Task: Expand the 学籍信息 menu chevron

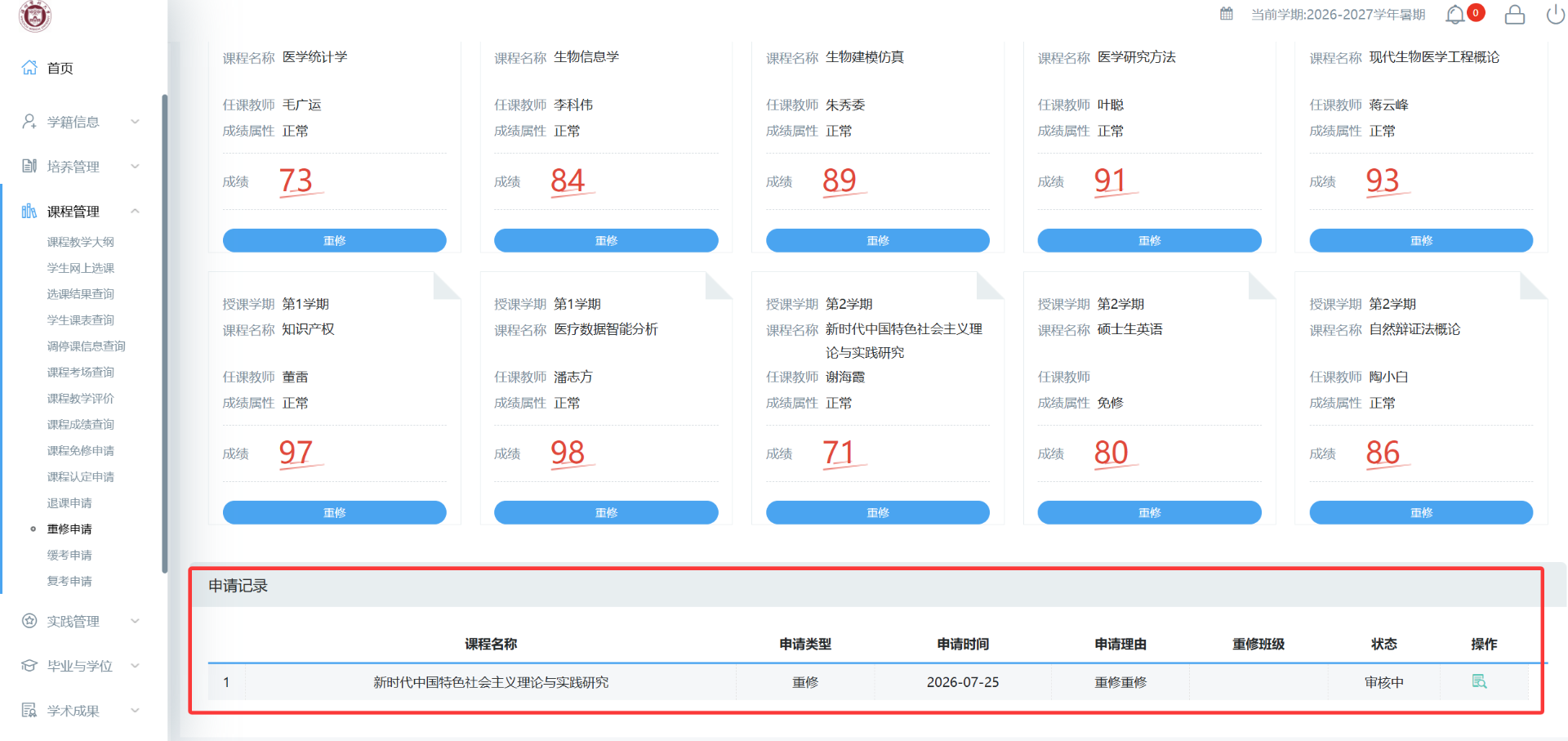Action: [x=136, y=122]
